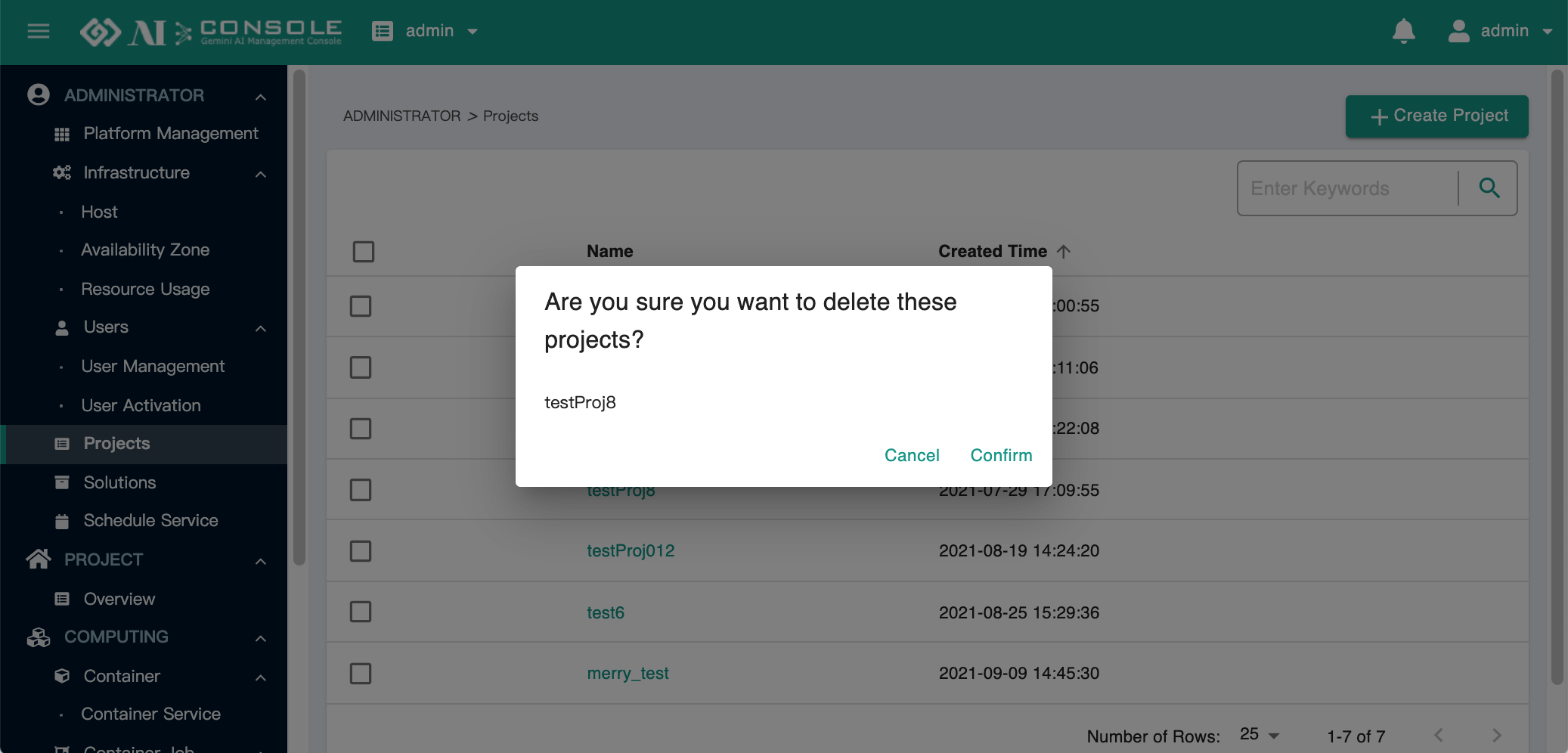1568x753 pixels.
Task: Click the Name column header
Action: point(610,251)
